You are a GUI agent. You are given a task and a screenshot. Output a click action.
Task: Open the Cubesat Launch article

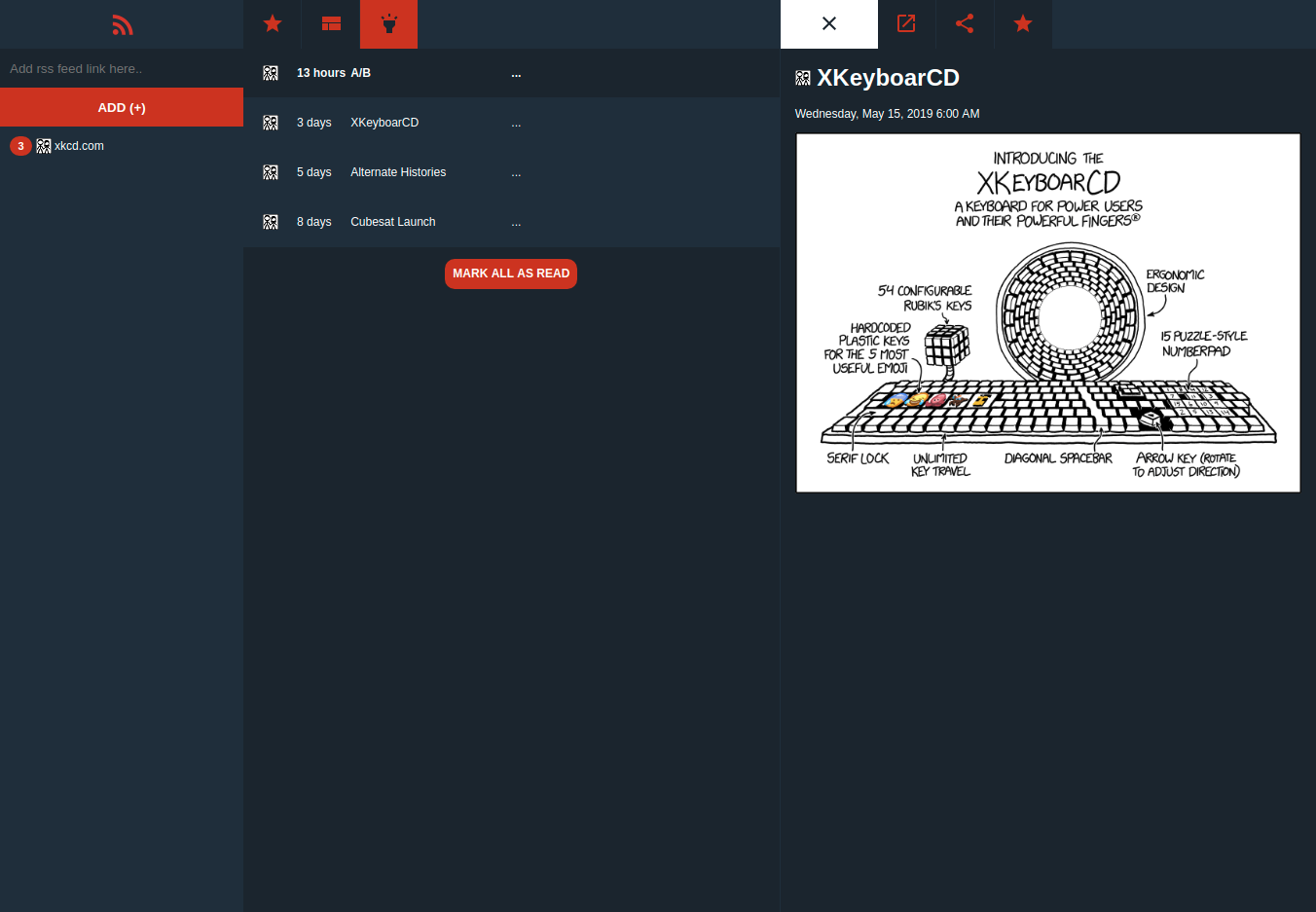click(x=511, y=222)
